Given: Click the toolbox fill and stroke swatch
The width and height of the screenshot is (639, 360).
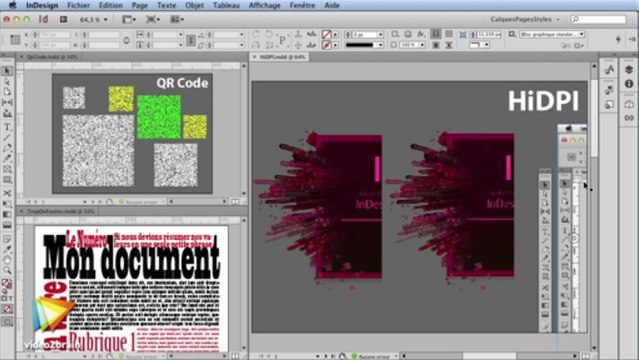Looking at the screenshot, I should pos(6,283).
